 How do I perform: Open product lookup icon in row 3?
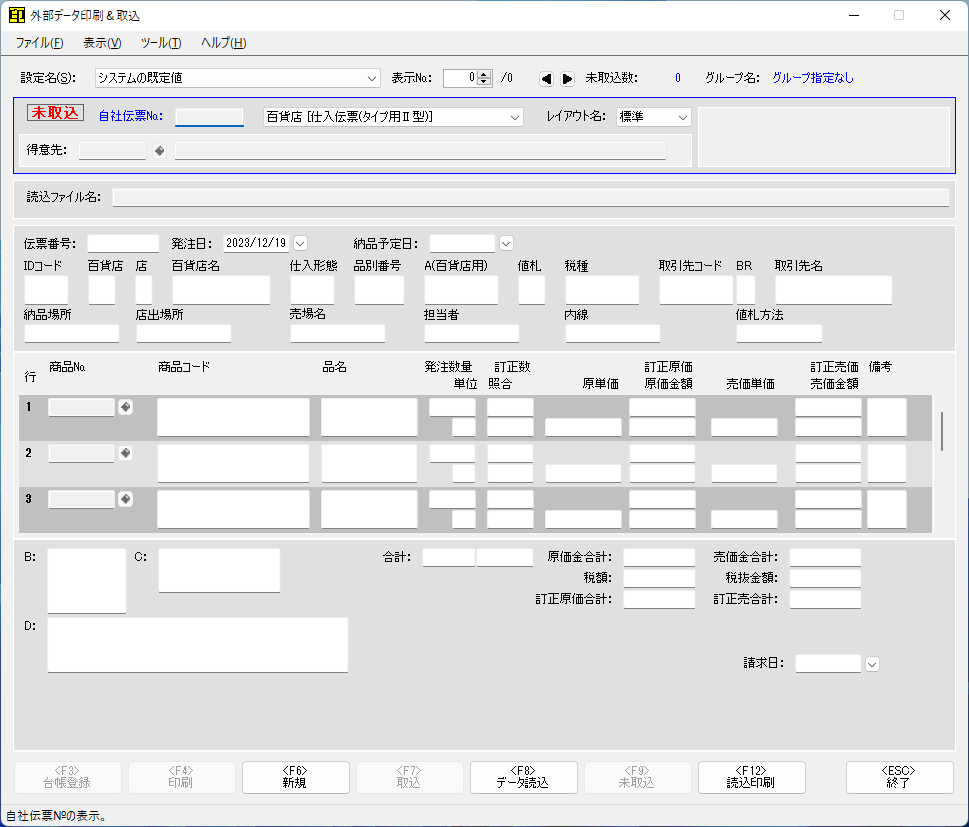(125, 499)
